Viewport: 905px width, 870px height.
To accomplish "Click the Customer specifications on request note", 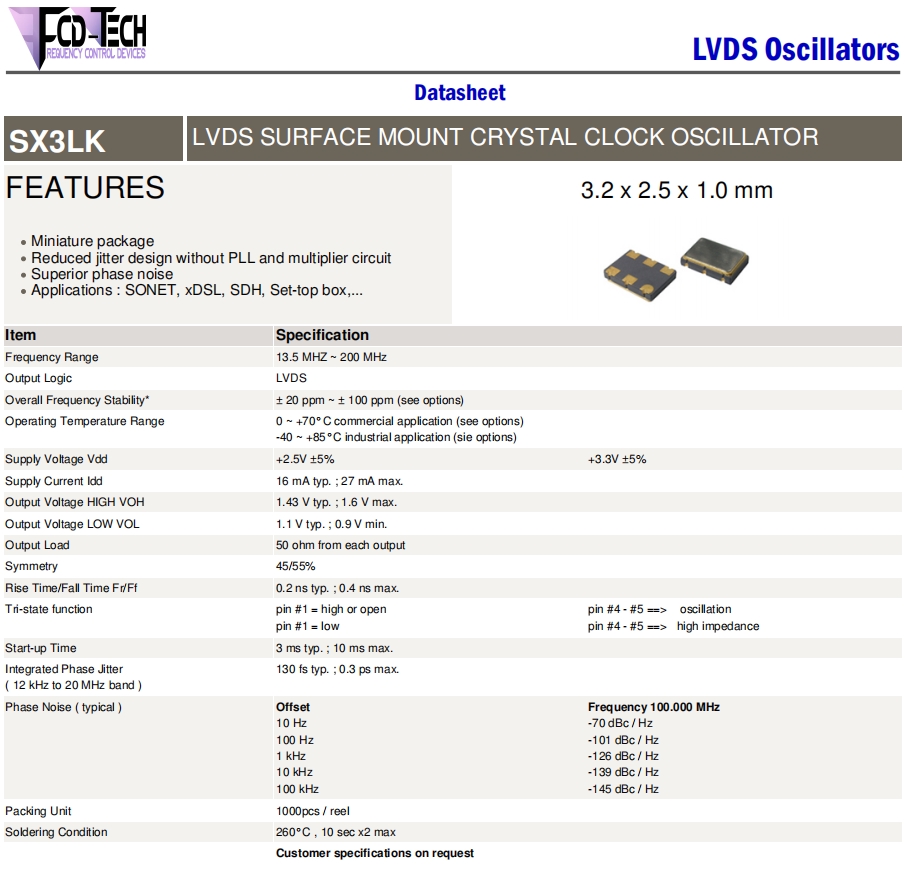I will click(x=375, y=853).
